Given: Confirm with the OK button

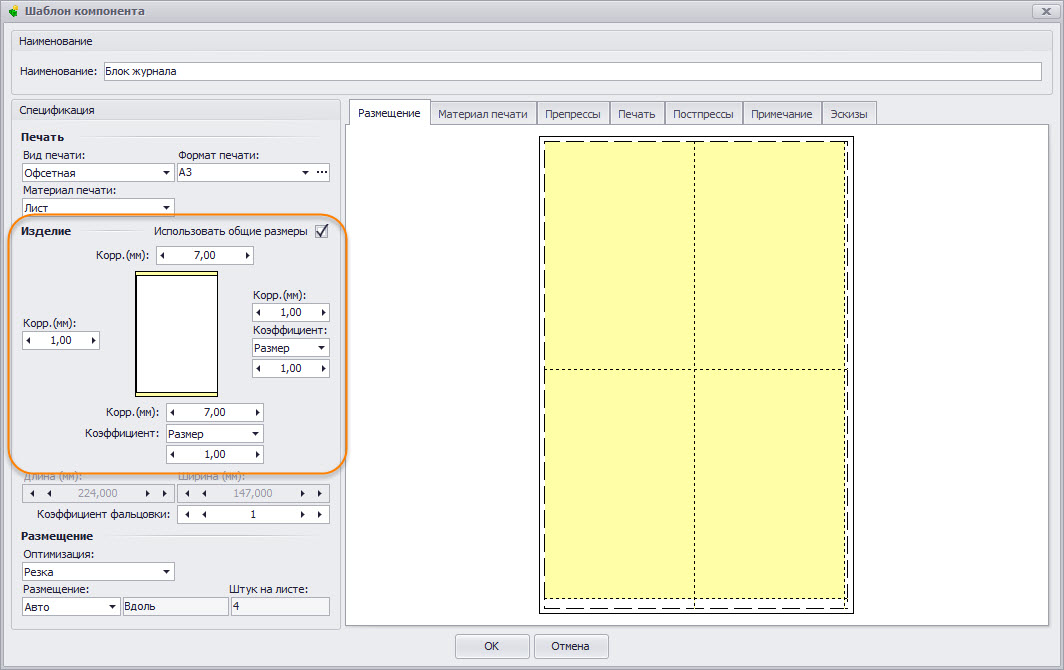Looking at the screenshot, I should click(x=492, y=646).
